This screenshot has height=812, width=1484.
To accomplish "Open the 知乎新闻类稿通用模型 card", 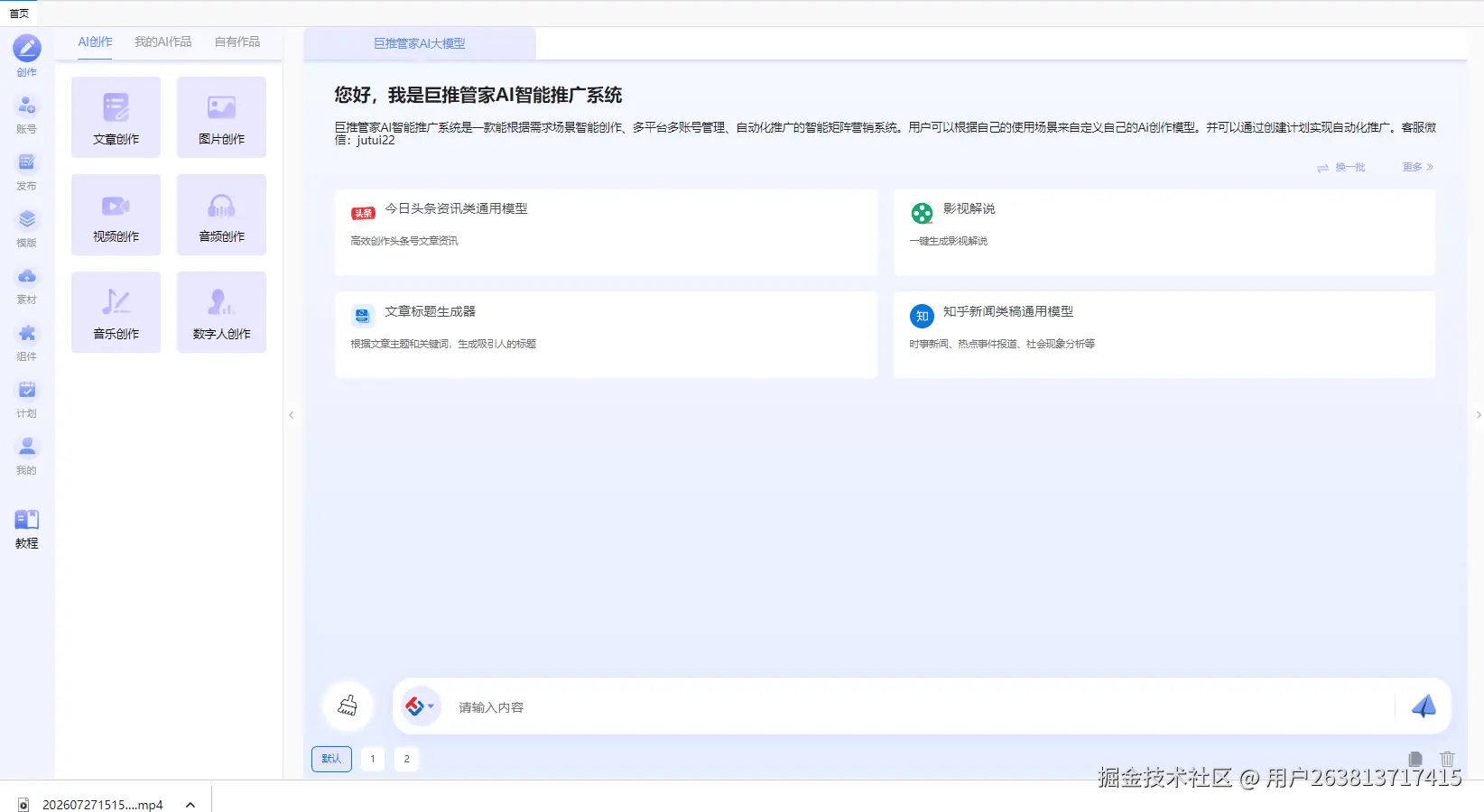I will pos(1164,335).
